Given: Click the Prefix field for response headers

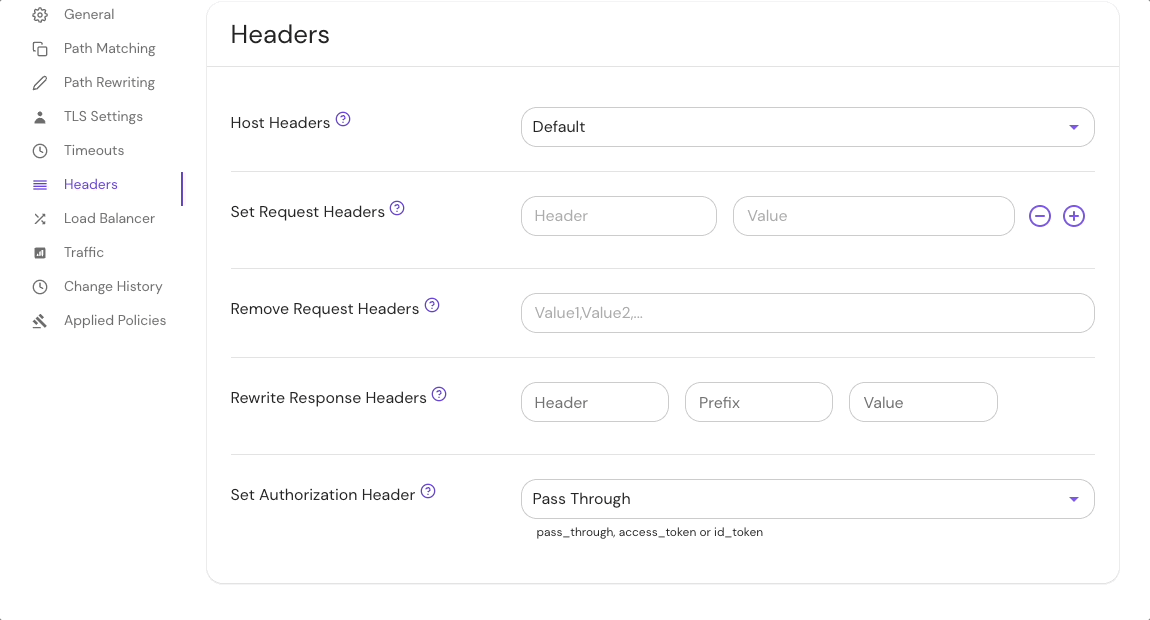Looking at the screenshot, I should [758, 402].
